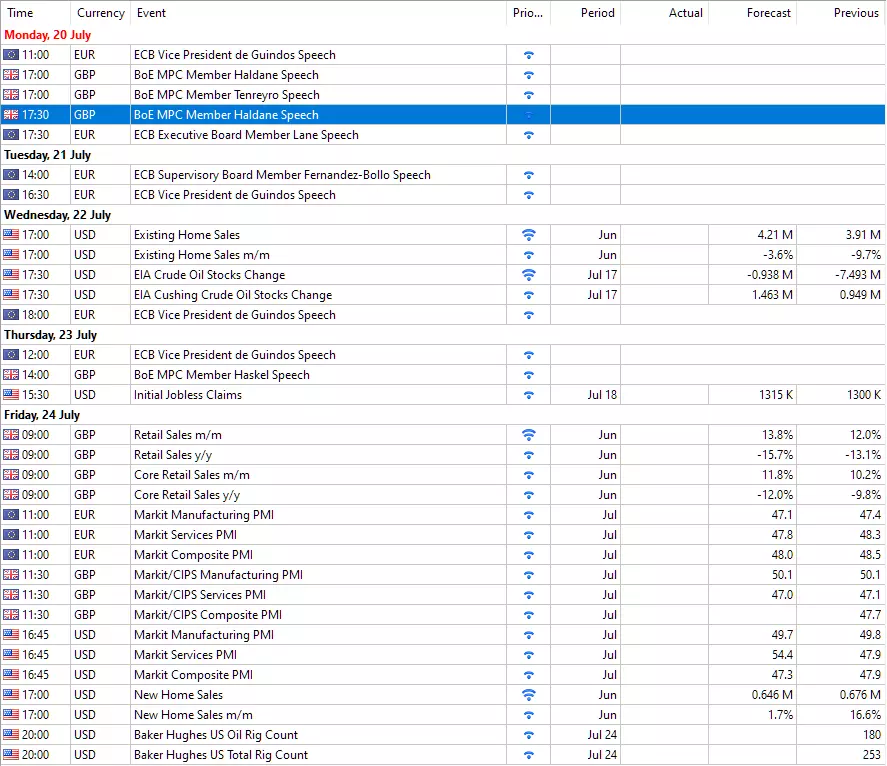Select ECB Executive Board Member Lane Speech event
887x766 pixels.
pyautogui.click(x=246, y=135)
